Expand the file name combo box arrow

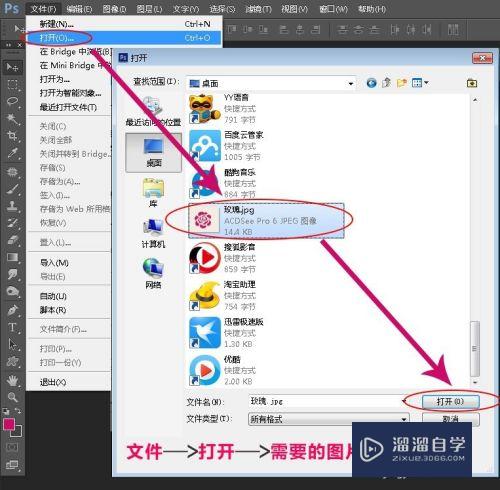coord(404,401)
